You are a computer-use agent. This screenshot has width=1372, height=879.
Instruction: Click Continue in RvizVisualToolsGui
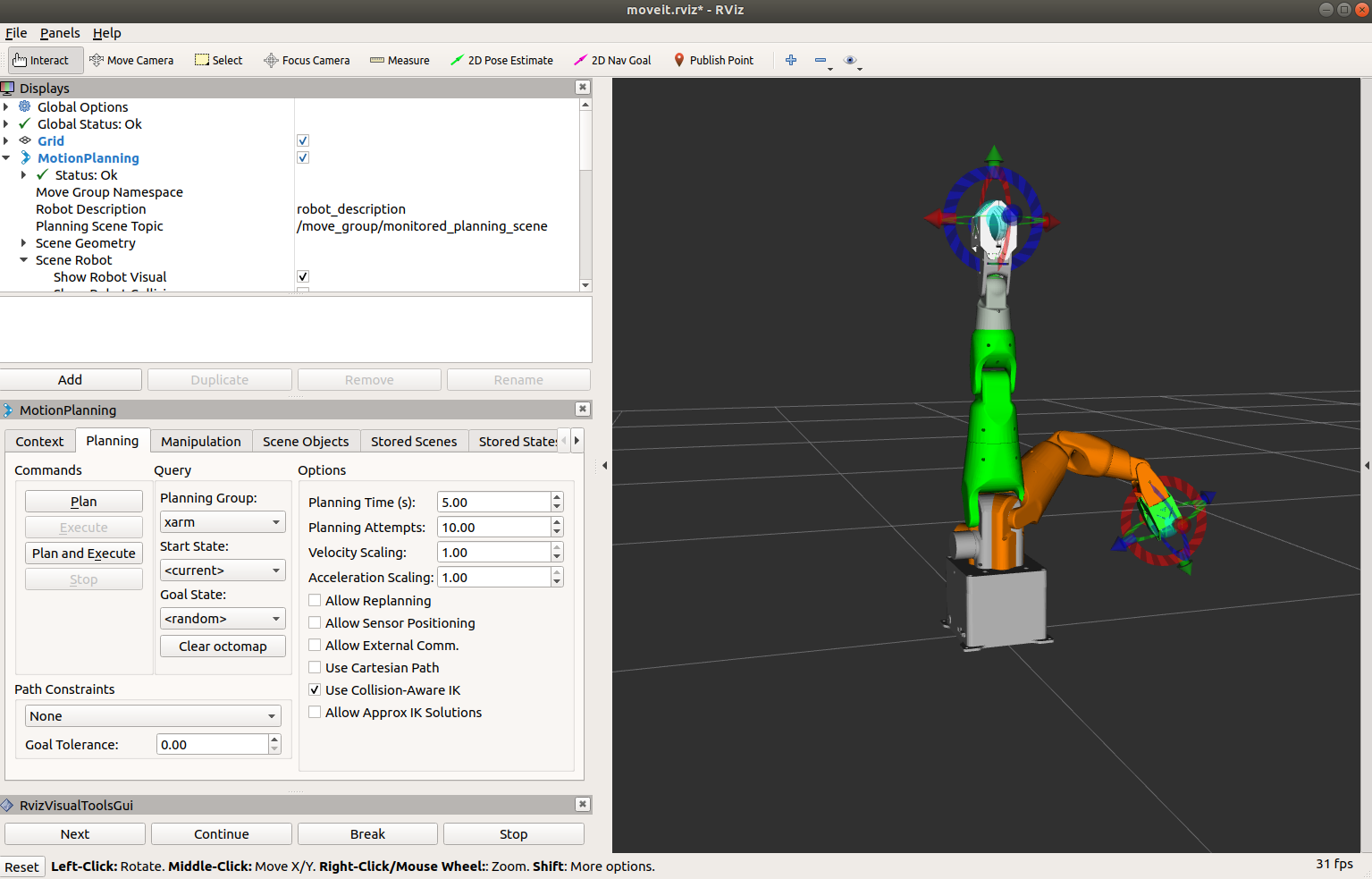pos(222,833)
